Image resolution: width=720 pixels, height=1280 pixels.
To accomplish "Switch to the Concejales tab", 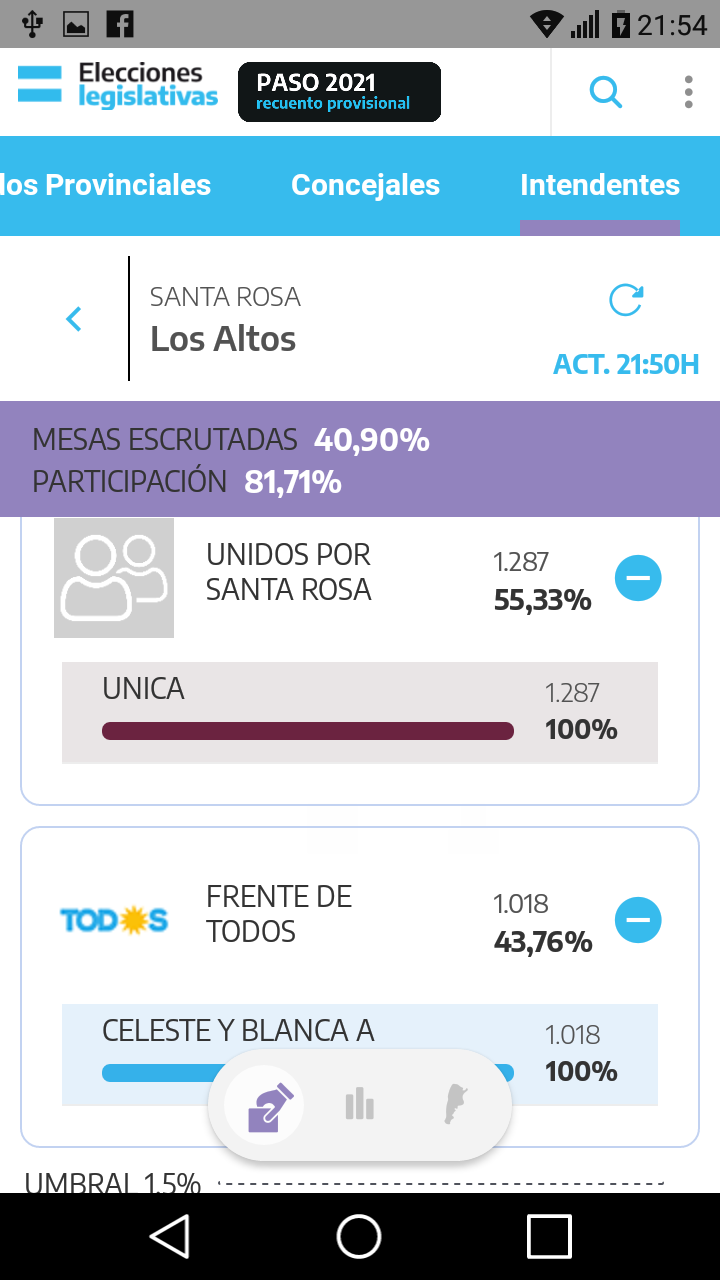I will tap(365, 185).
